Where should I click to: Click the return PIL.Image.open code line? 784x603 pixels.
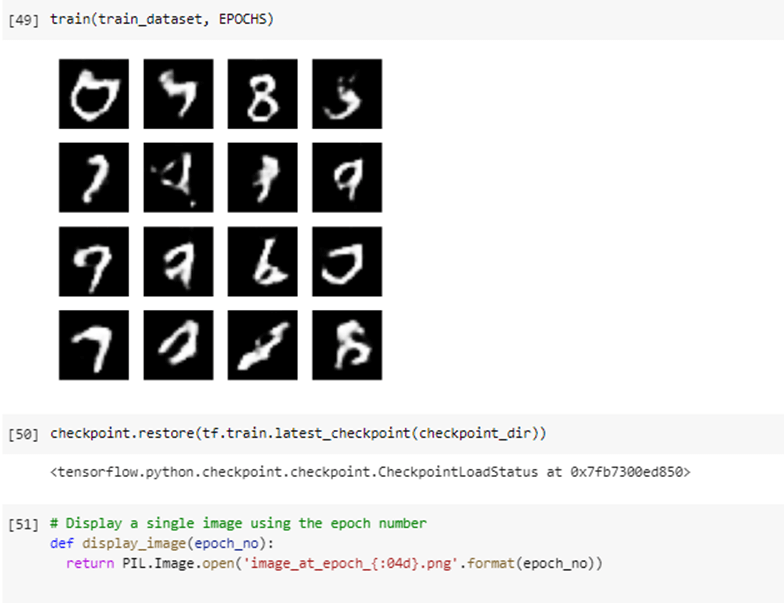[x=334, y=564]
